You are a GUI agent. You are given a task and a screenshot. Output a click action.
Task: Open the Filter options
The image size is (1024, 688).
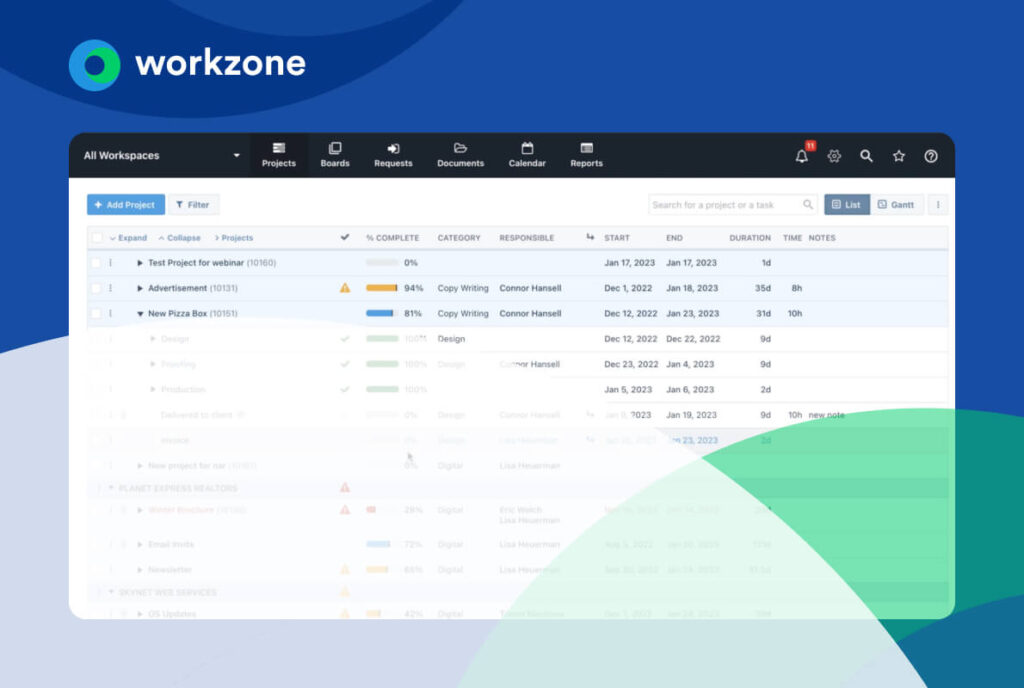[194, 204]
